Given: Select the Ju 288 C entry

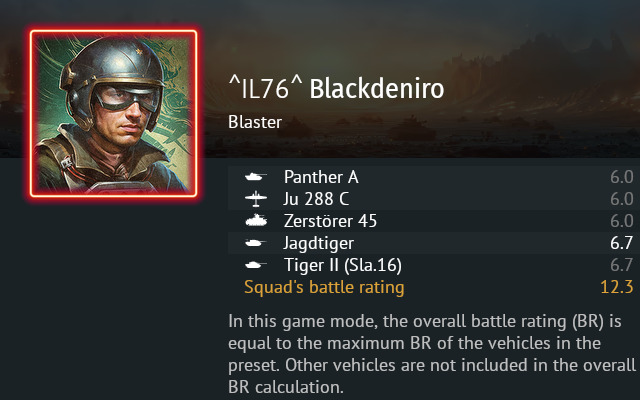Looking at the screenshot, I should [316, 199].
